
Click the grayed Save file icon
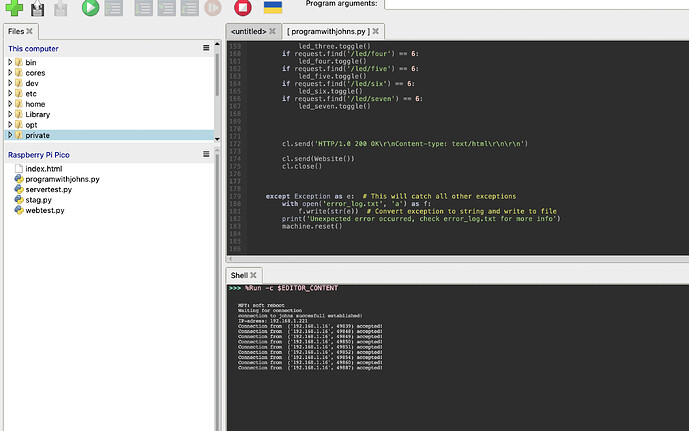click(61, 8)
